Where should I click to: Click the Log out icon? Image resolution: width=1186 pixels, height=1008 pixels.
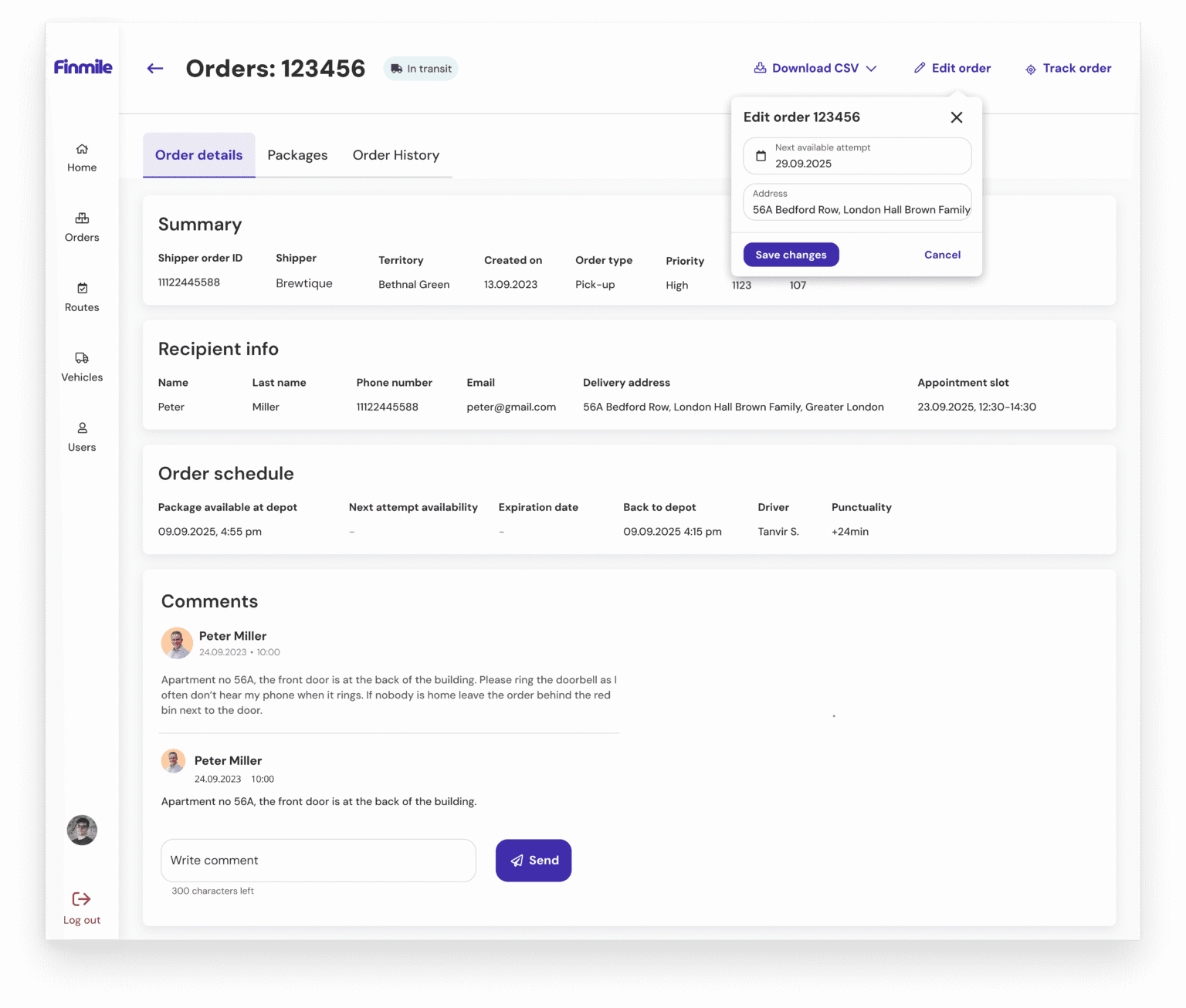[82, 899]
